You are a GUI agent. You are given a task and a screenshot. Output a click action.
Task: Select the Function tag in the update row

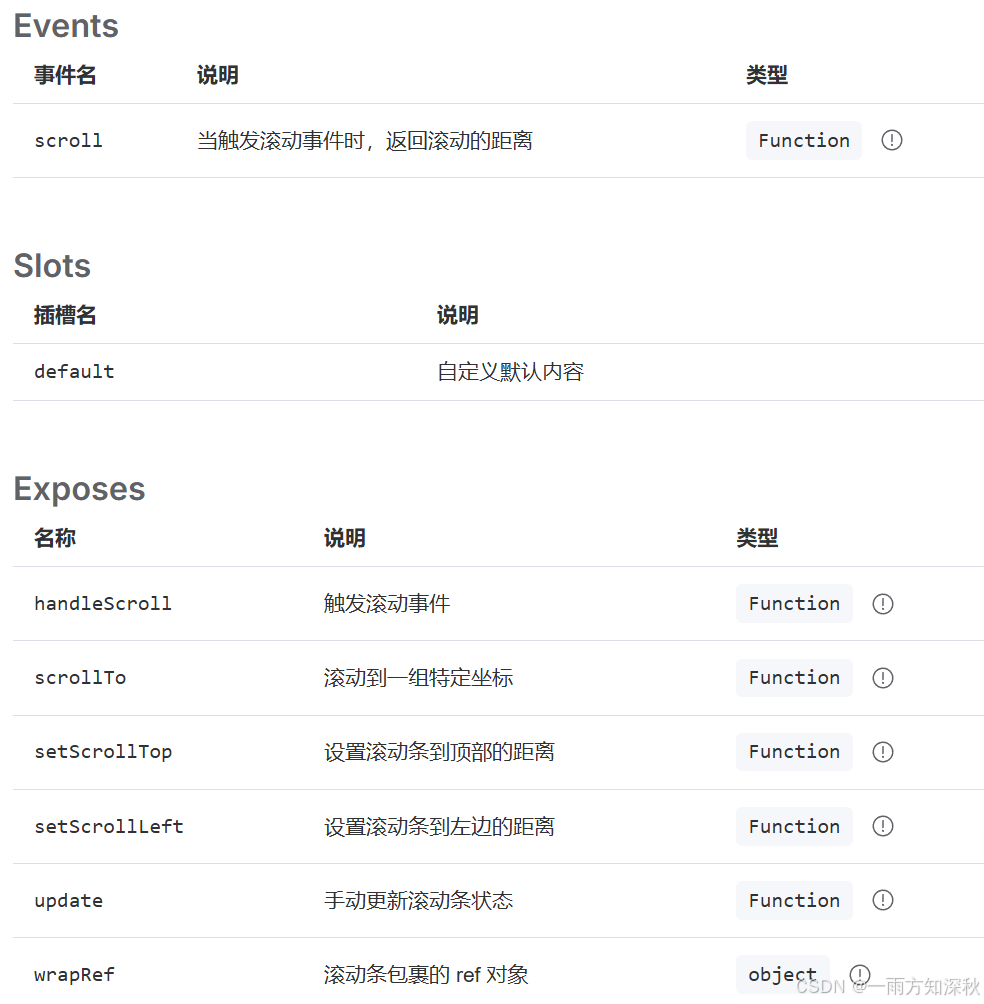click(x=794, y=900)
